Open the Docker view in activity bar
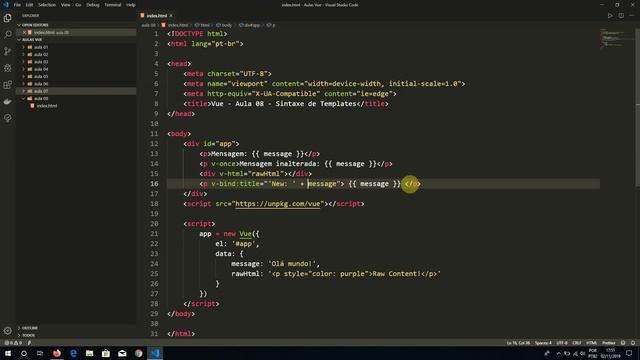The height and width of the screenshot is (360, 640). click(x=7, y=101)
